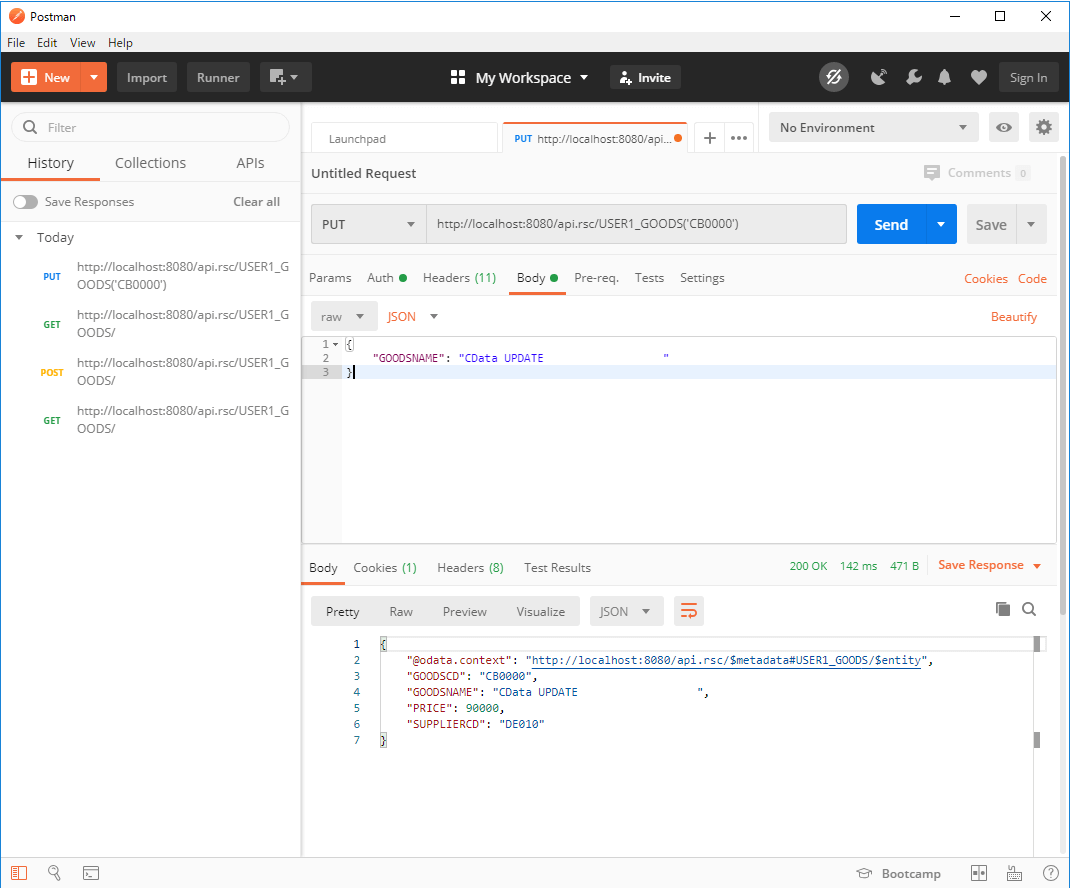Click the settings wrench icon in header
Viewport: 1070px width, 888px height.
tap(913, 78)
